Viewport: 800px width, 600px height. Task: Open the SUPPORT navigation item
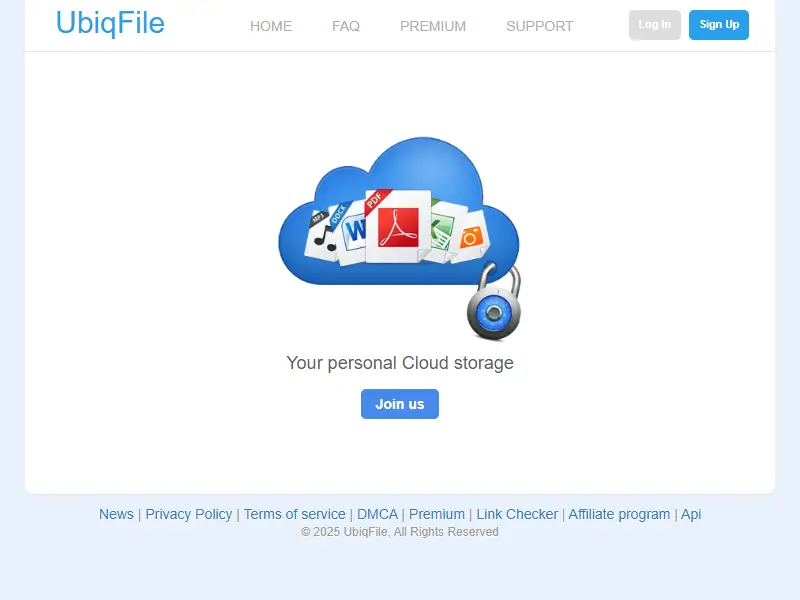pyautogui.click(x=540, y=26)
